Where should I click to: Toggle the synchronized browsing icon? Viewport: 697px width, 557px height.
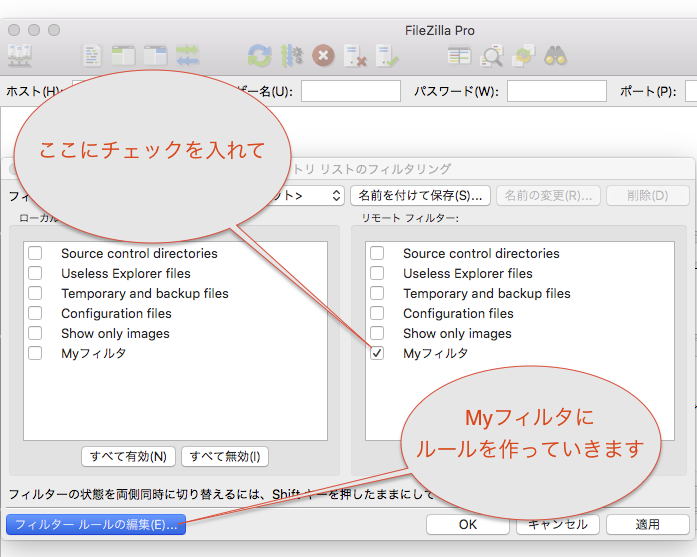(x=523, y=56)
